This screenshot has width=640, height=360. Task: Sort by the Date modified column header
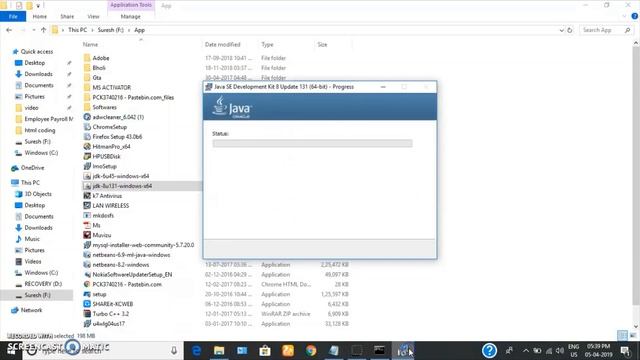coord(223,44)
